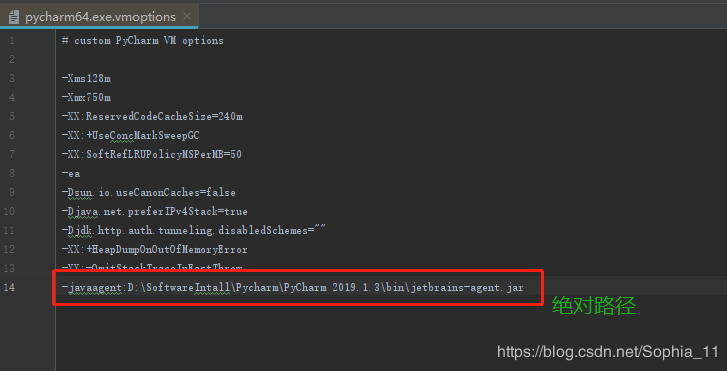Click the ReservedCodeCacheSize=240m line
727x371 pixels.
pos(152,116)
